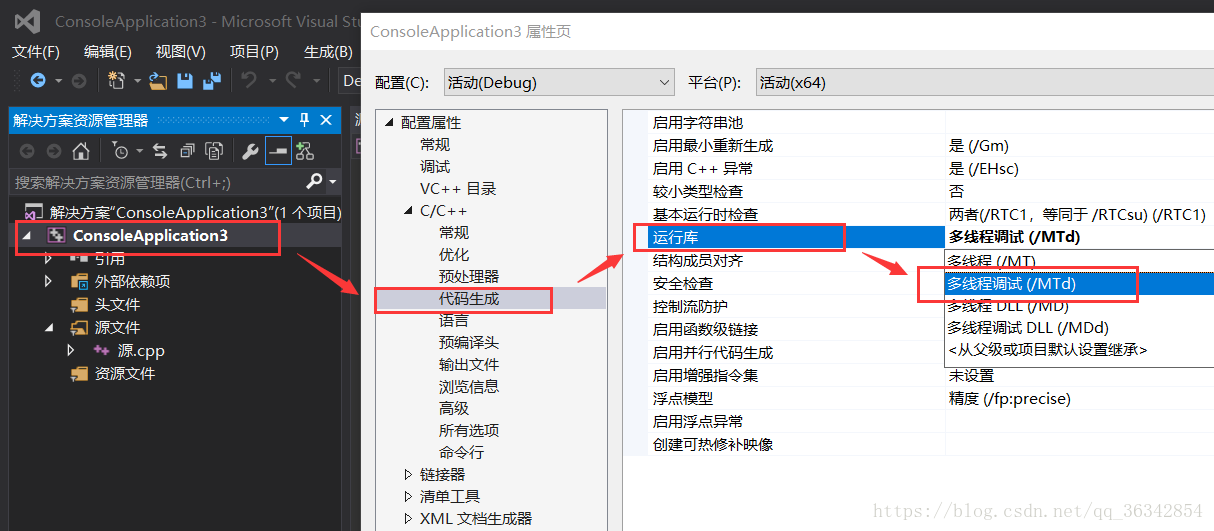Toggle Preview Selected Items button
1214x531 pixels.
coord(278,151)
